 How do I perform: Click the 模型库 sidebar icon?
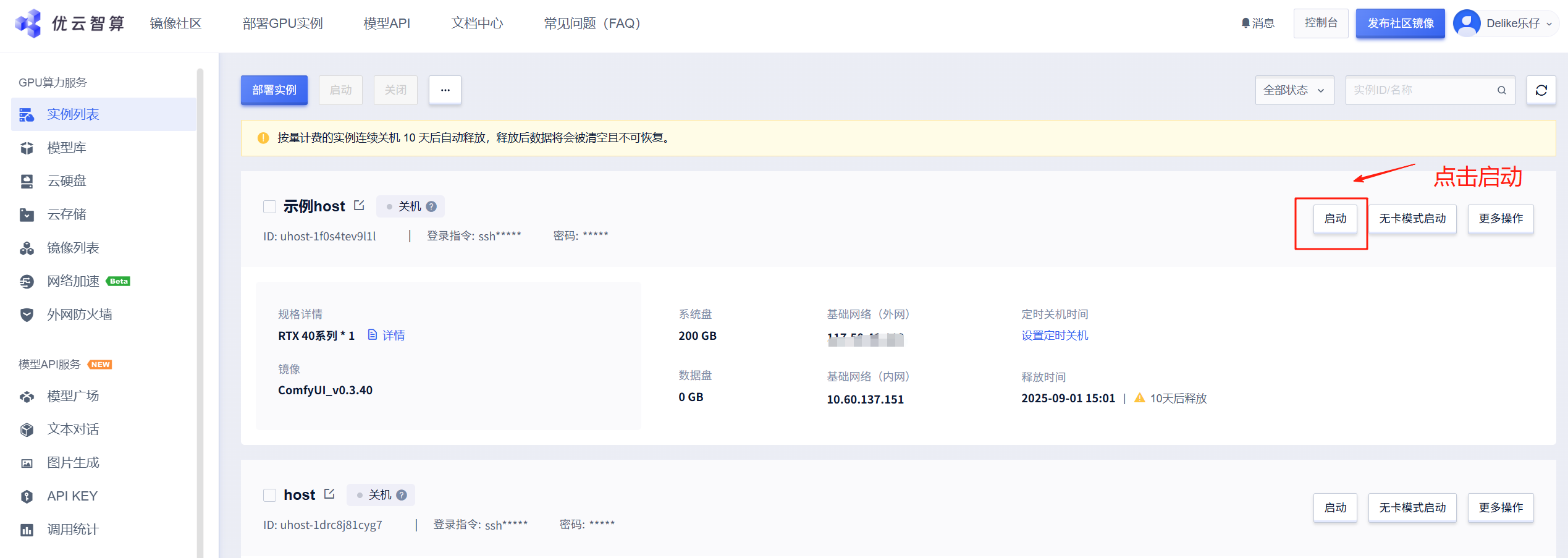pyautogui.click(x=27, y=148)
